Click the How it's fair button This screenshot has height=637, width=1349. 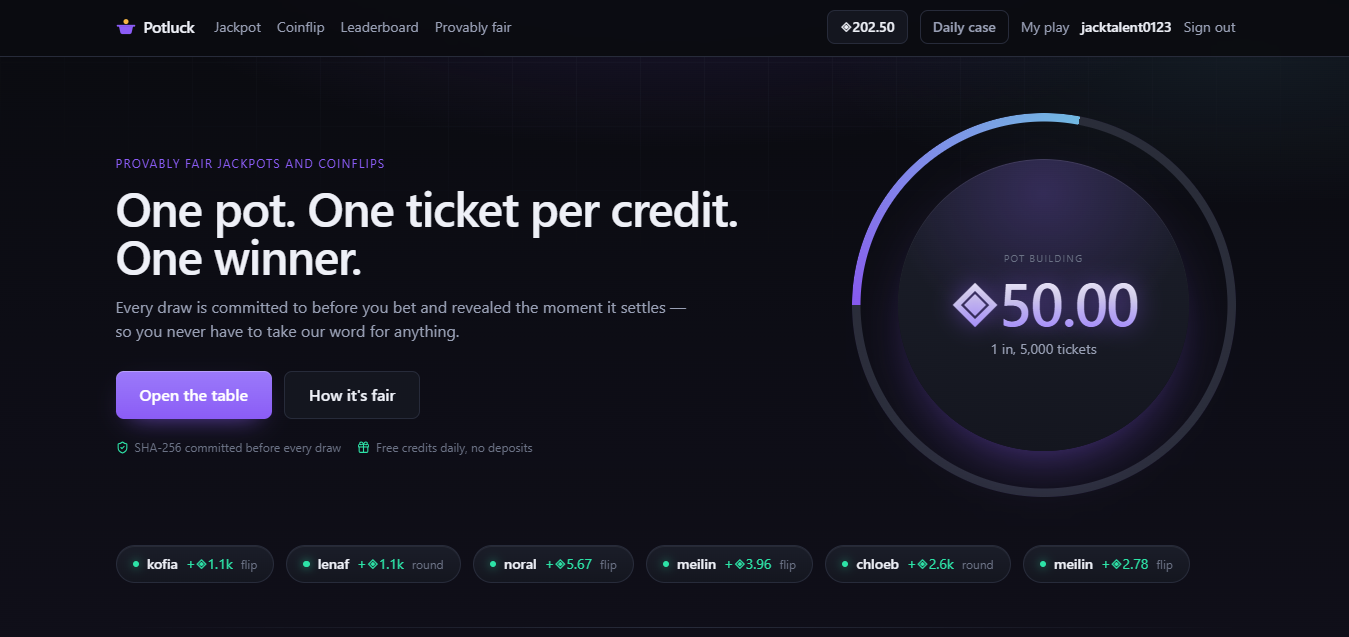coord(352,395)
